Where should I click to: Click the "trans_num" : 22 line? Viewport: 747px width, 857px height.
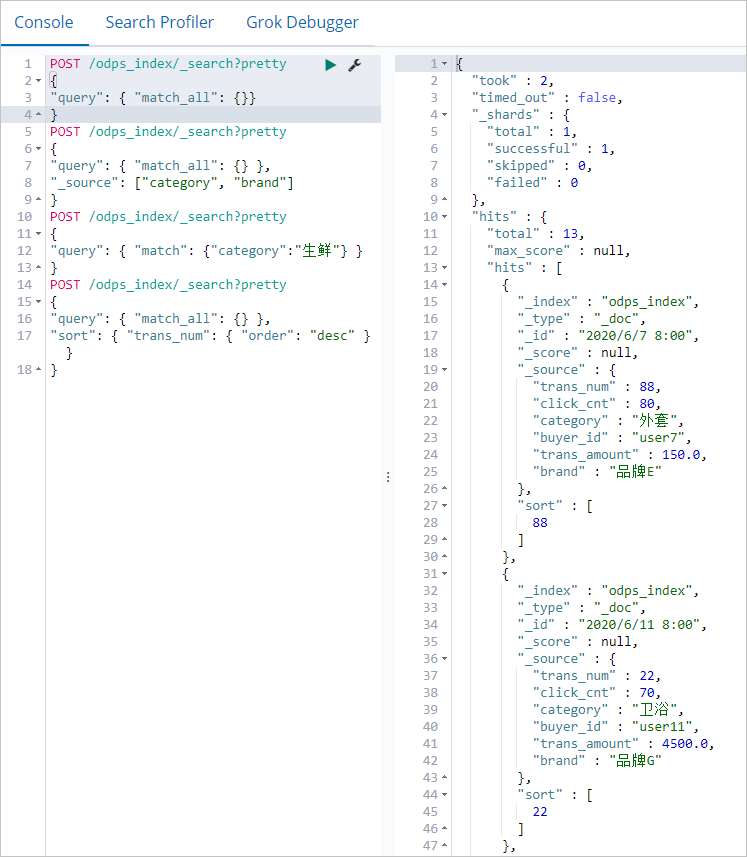(597, 676)
